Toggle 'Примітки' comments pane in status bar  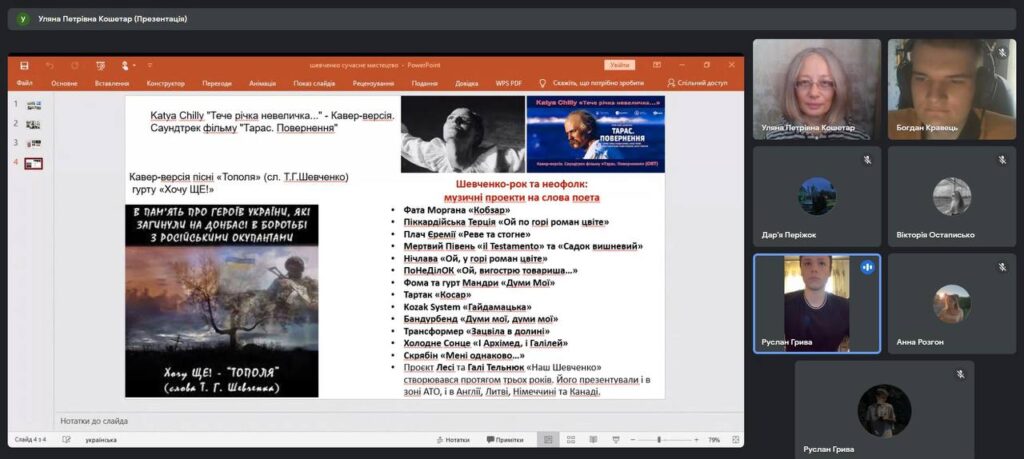pos(503,439)
